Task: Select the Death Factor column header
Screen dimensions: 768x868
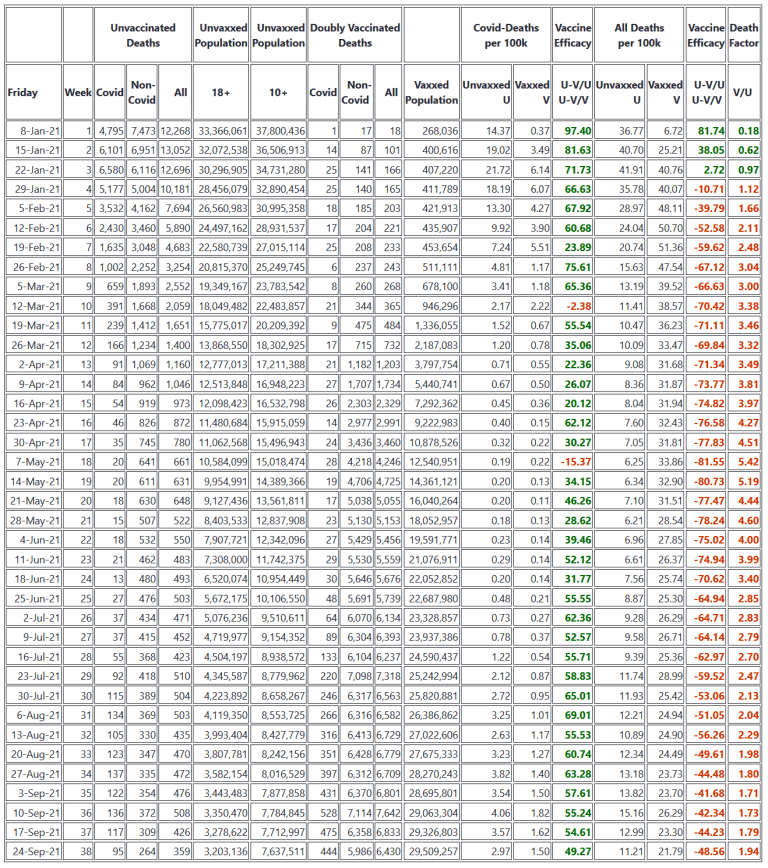Action: (743, 36)
